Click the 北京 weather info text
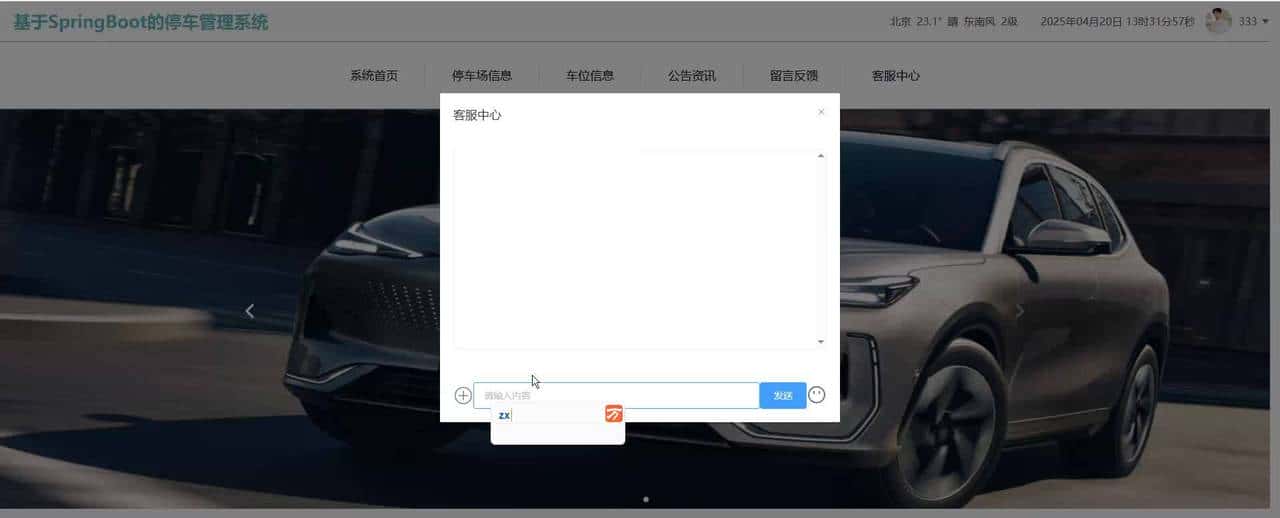This screenshot has width=1280, height=518. [x=954, y=21]
